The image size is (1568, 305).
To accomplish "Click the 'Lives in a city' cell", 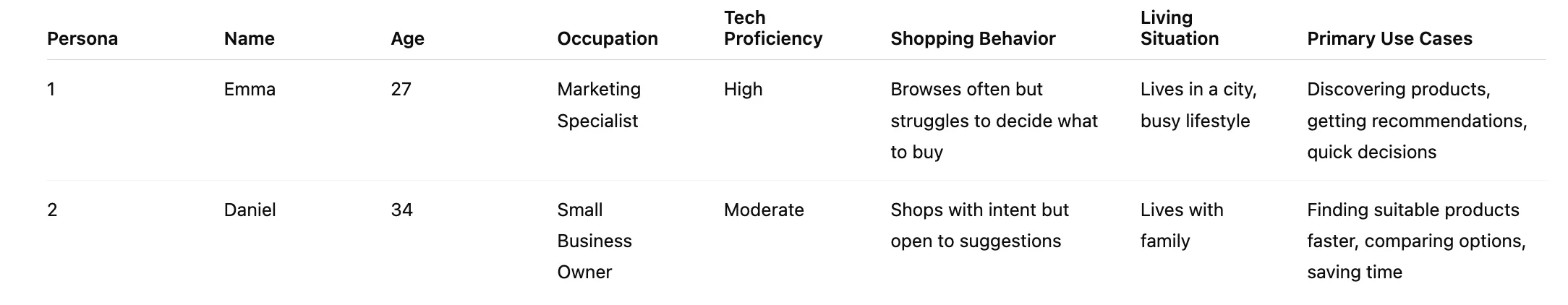I will (1198, 105).
